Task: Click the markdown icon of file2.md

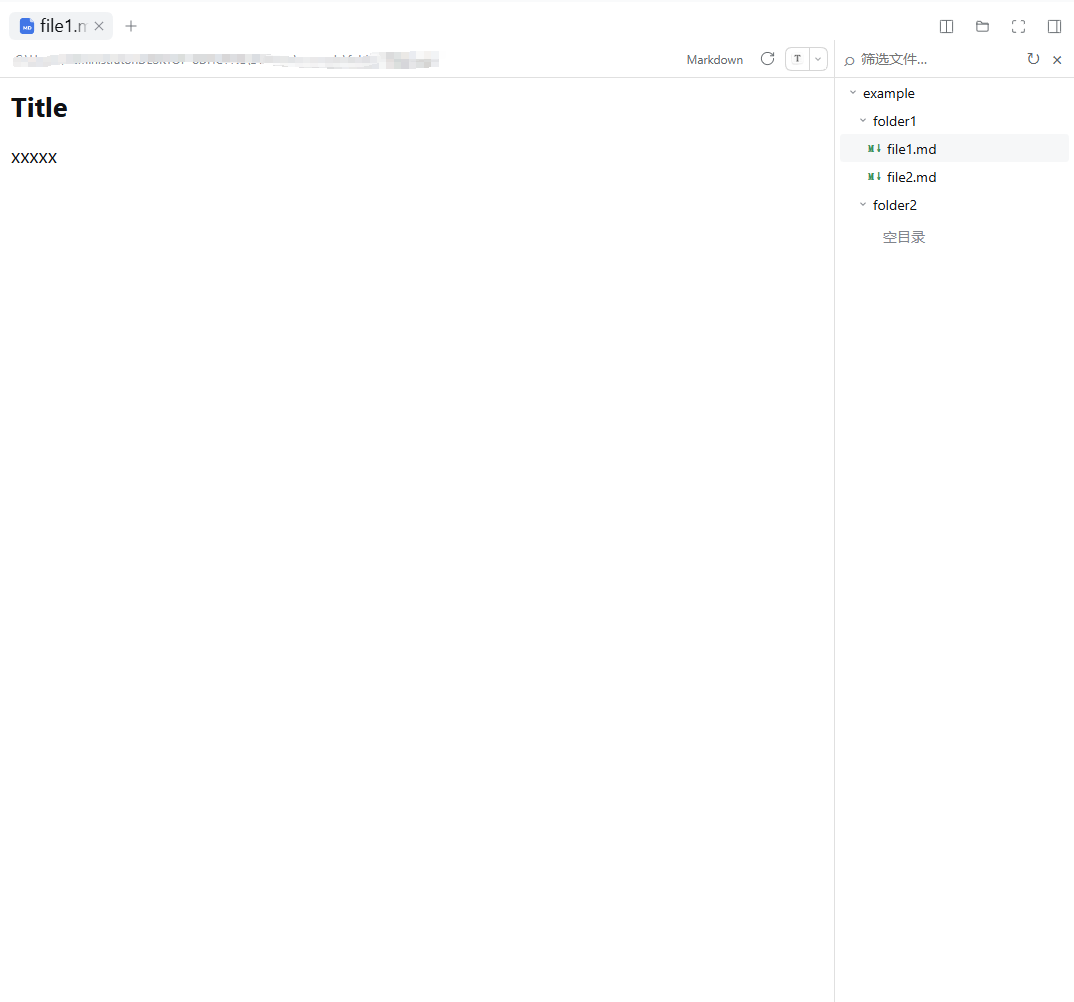Action: 874,177
